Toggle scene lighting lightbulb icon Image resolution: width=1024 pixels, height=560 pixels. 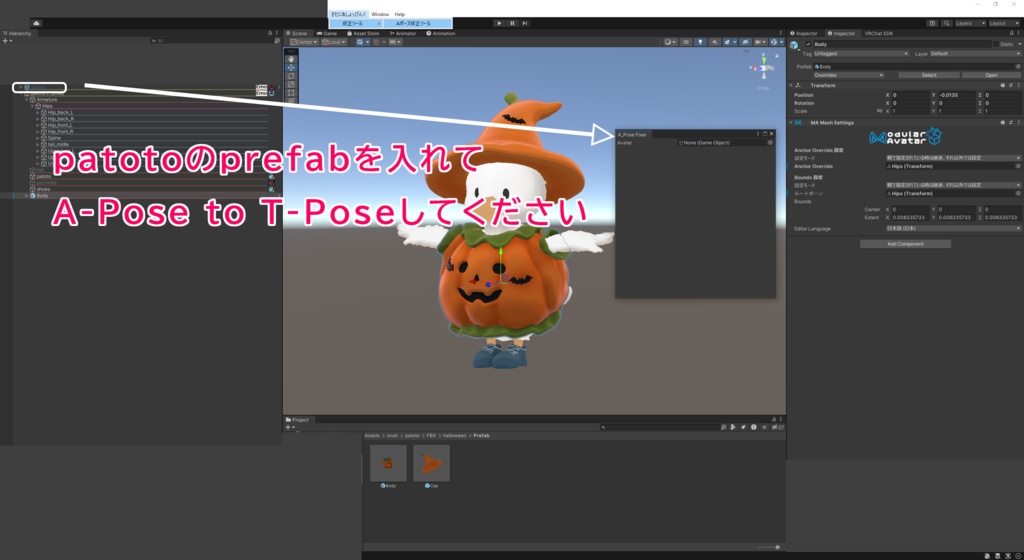point(700,42)
